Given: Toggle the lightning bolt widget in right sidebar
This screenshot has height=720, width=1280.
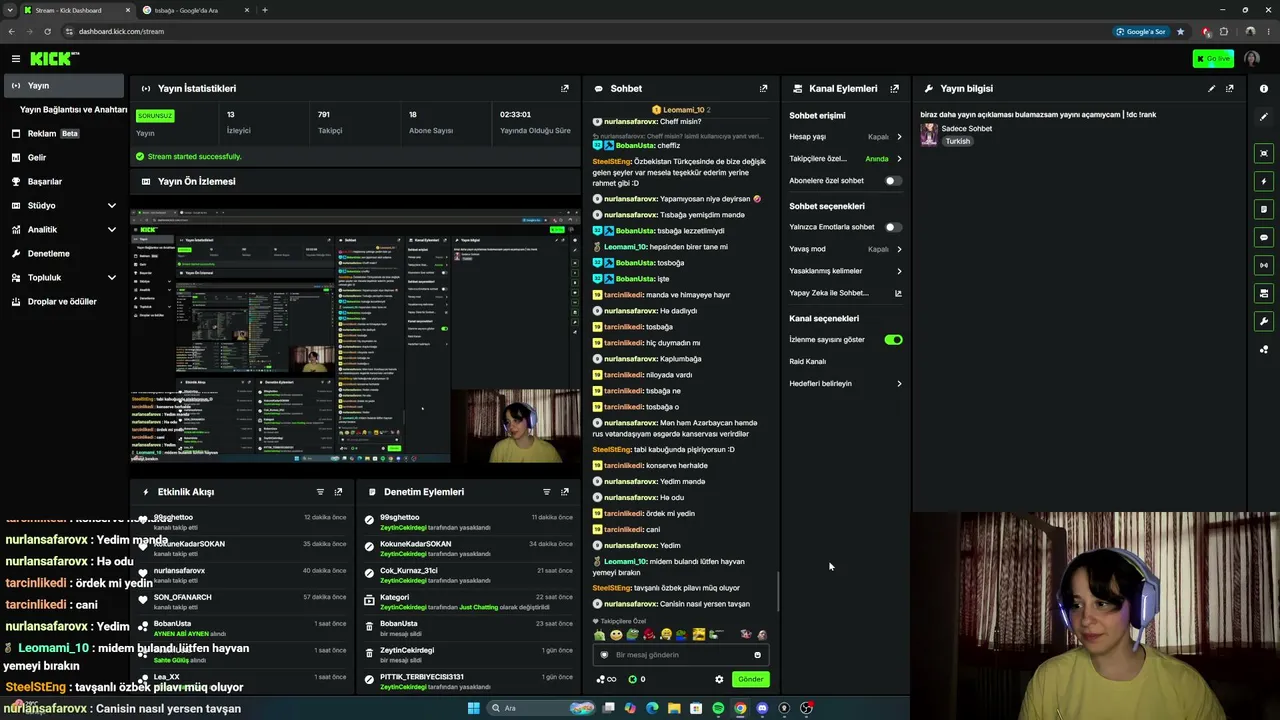Looking at the screenshot, I should [1264, 181].
